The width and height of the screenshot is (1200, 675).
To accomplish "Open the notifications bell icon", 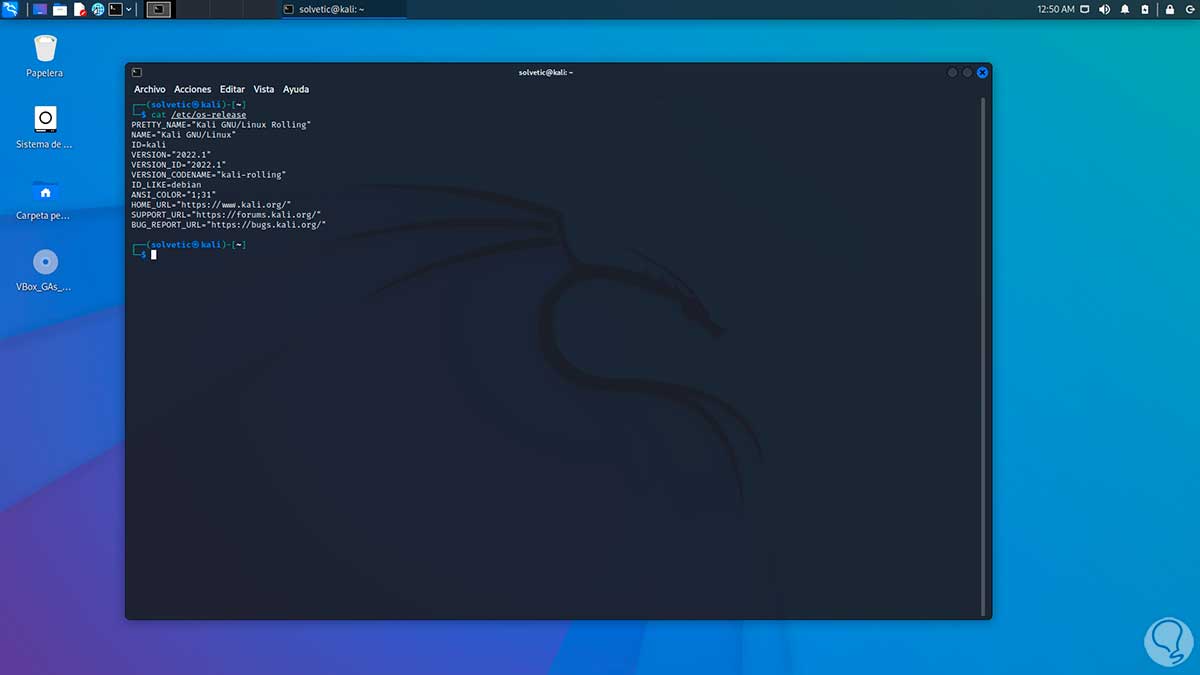I will [1125, 9].
